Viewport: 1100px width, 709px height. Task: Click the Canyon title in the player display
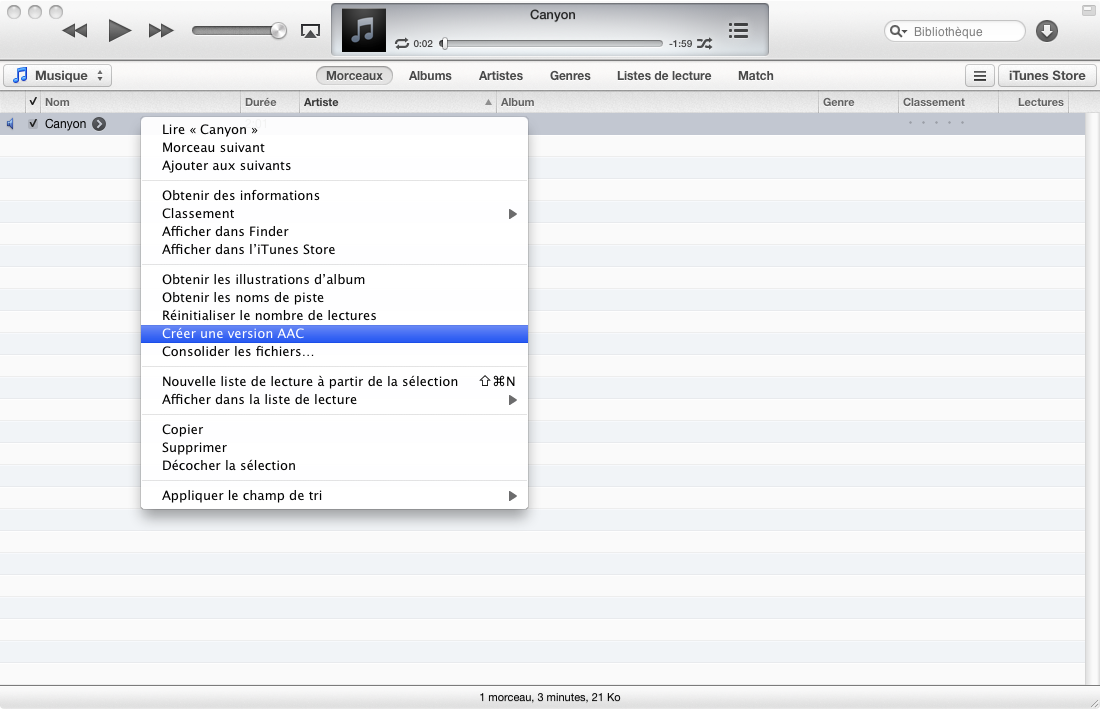pos(553,15)
